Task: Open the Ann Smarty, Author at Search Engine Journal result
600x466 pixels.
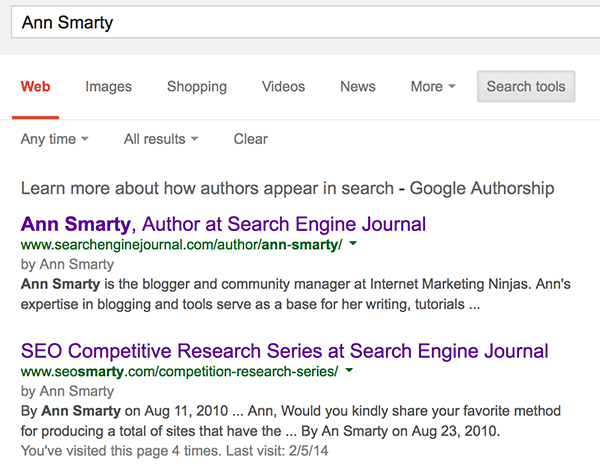Action: [223, 224]
